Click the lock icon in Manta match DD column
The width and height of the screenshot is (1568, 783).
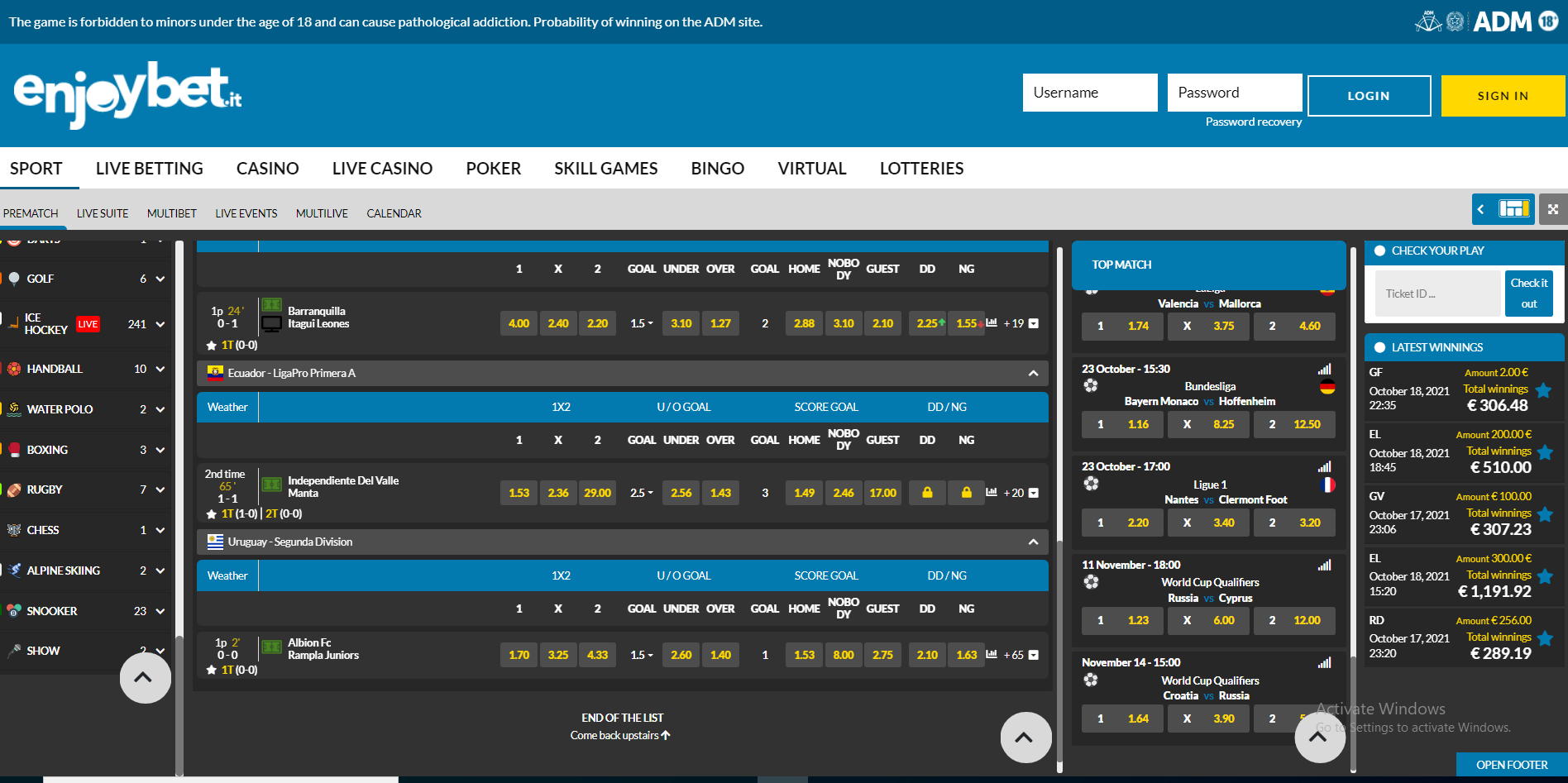pos(926,493)
